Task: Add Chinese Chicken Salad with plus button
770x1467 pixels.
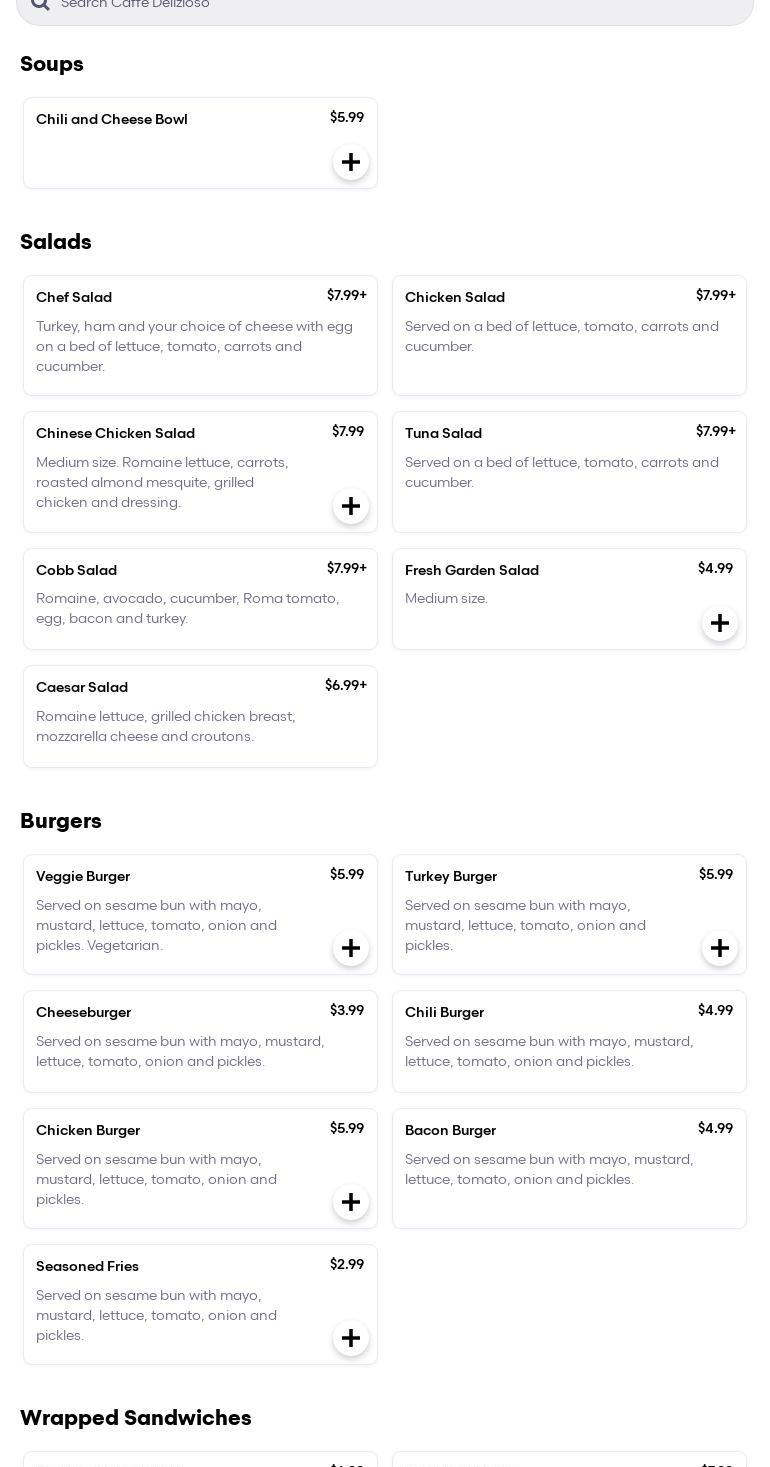Action: [x=351, y=506]
